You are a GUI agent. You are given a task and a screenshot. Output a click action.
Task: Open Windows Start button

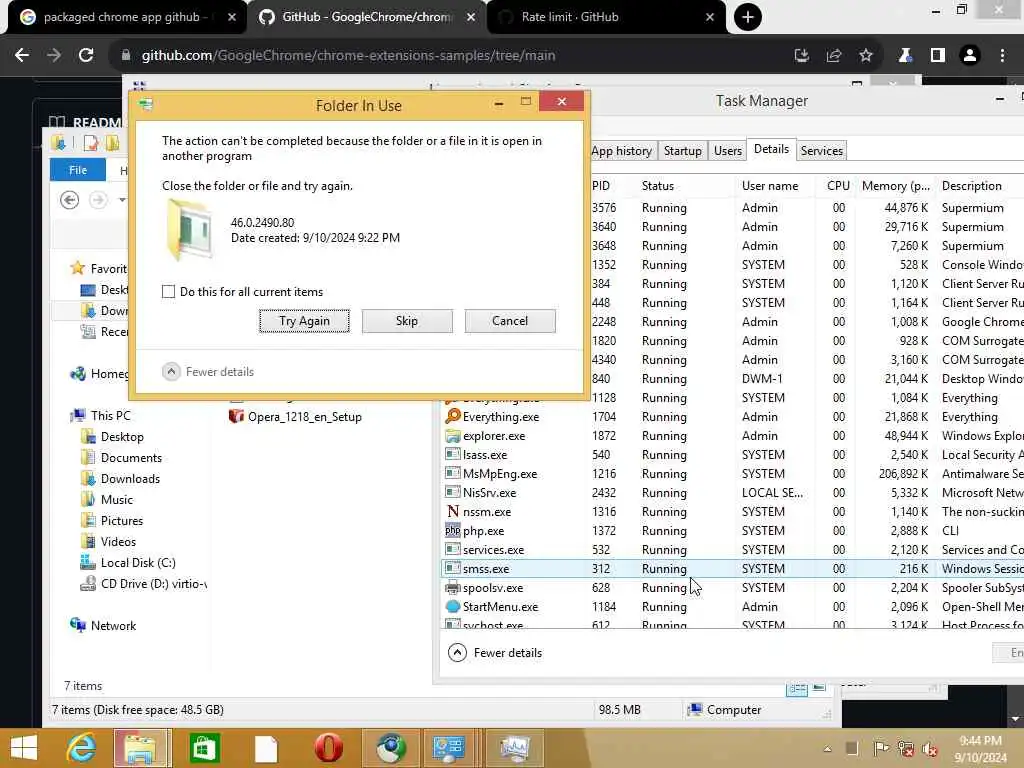coord(24,748)
